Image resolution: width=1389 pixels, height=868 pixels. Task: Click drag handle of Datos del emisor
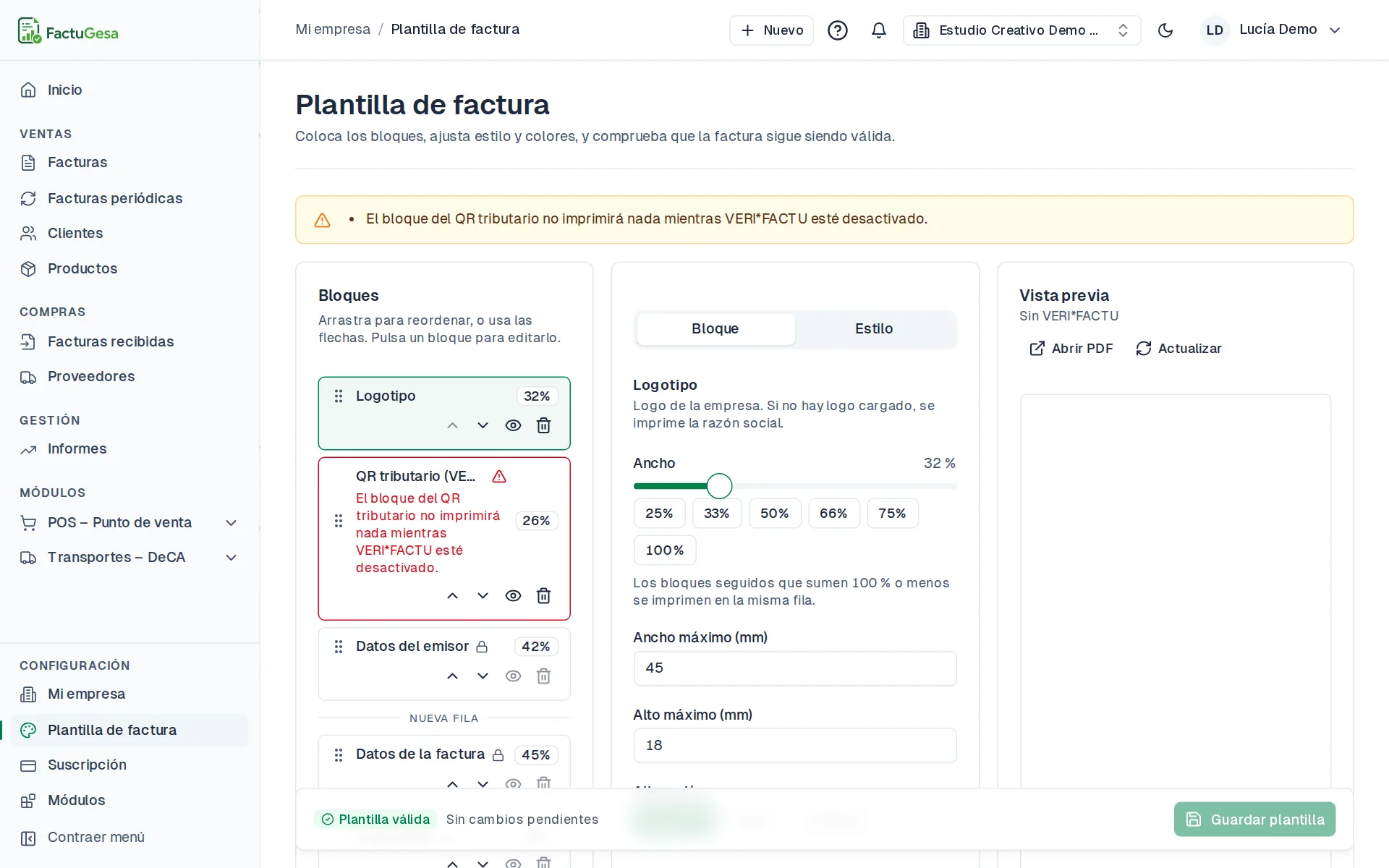pos(338,647)
